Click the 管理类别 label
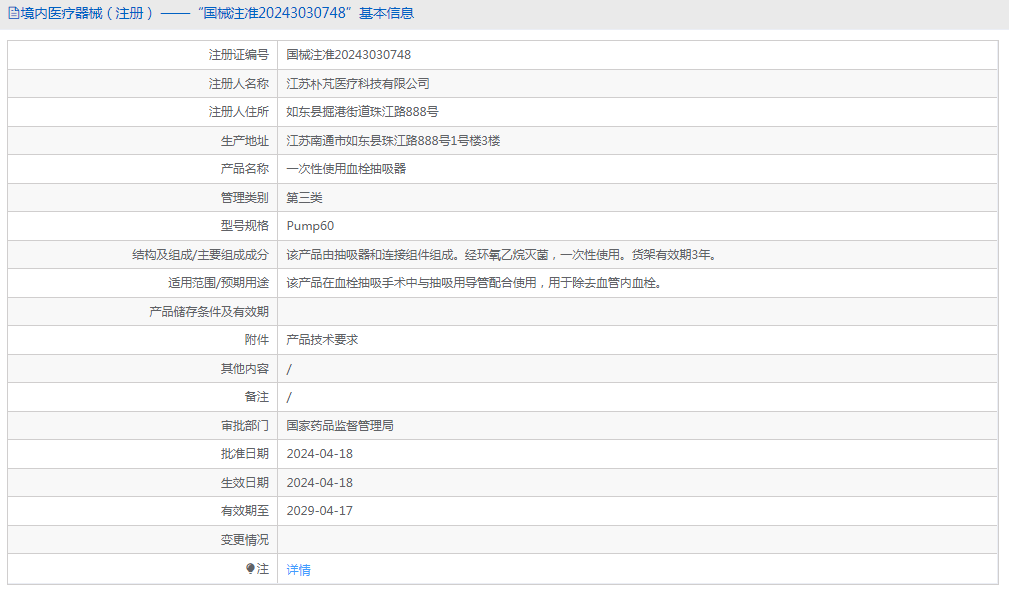This screenshot has width=1009, height=593. (245, 197)
